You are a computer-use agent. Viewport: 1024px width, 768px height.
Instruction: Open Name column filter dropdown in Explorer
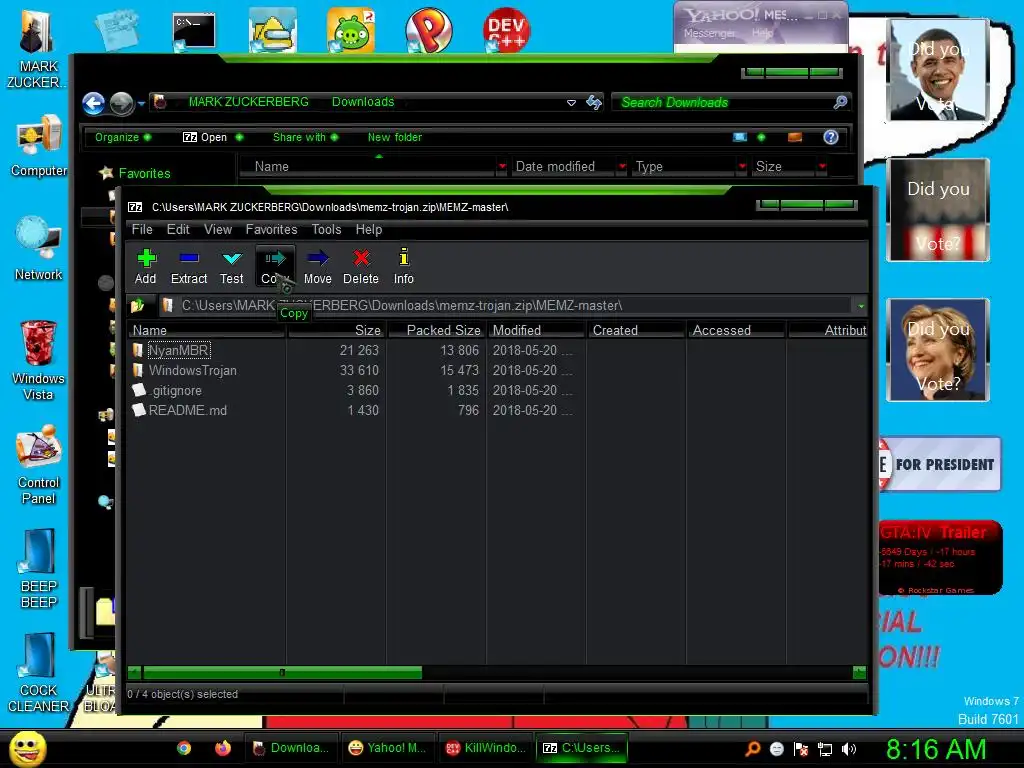point(502,167)
